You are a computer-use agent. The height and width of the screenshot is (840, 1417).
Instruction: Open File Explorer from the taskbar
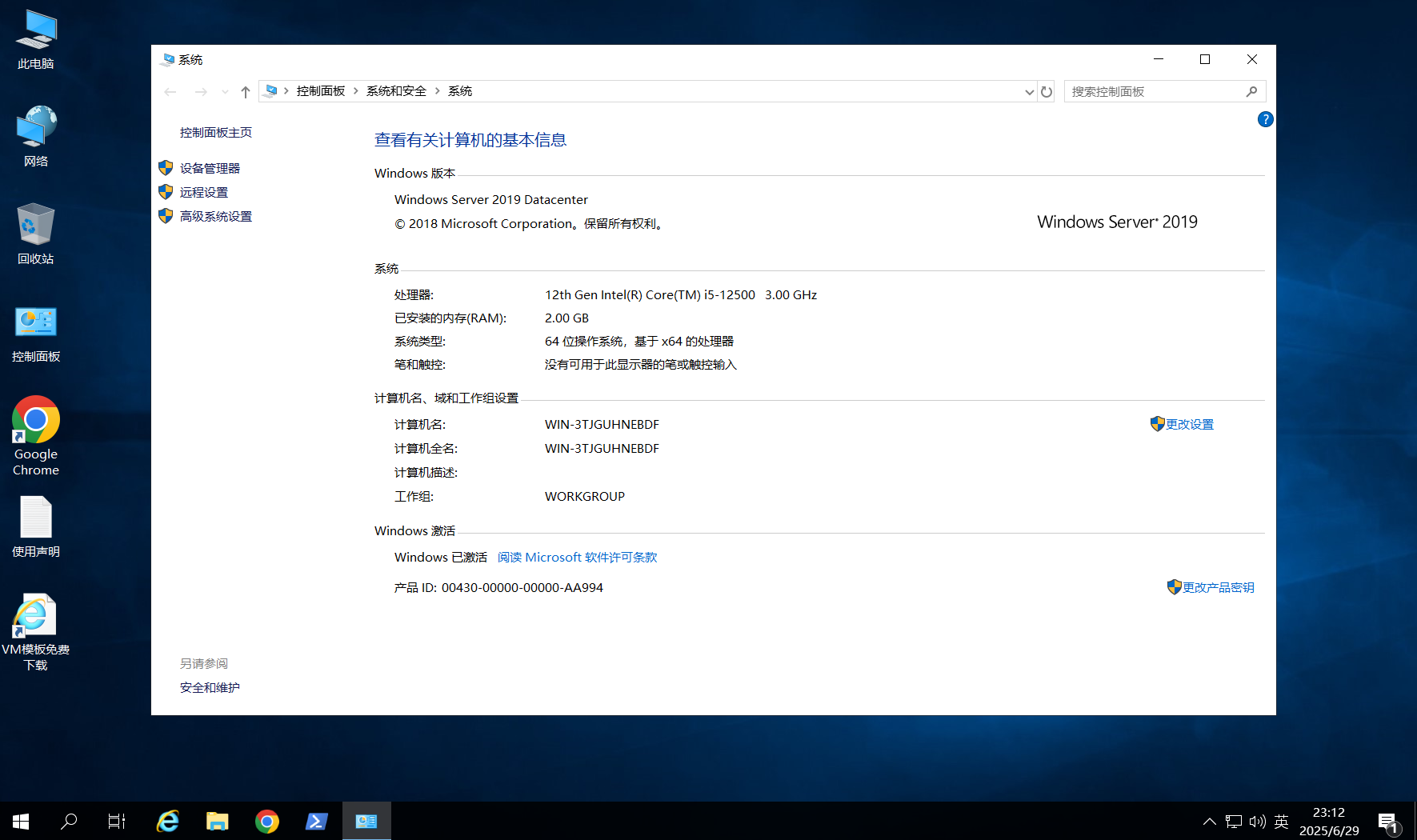[218, 821]
